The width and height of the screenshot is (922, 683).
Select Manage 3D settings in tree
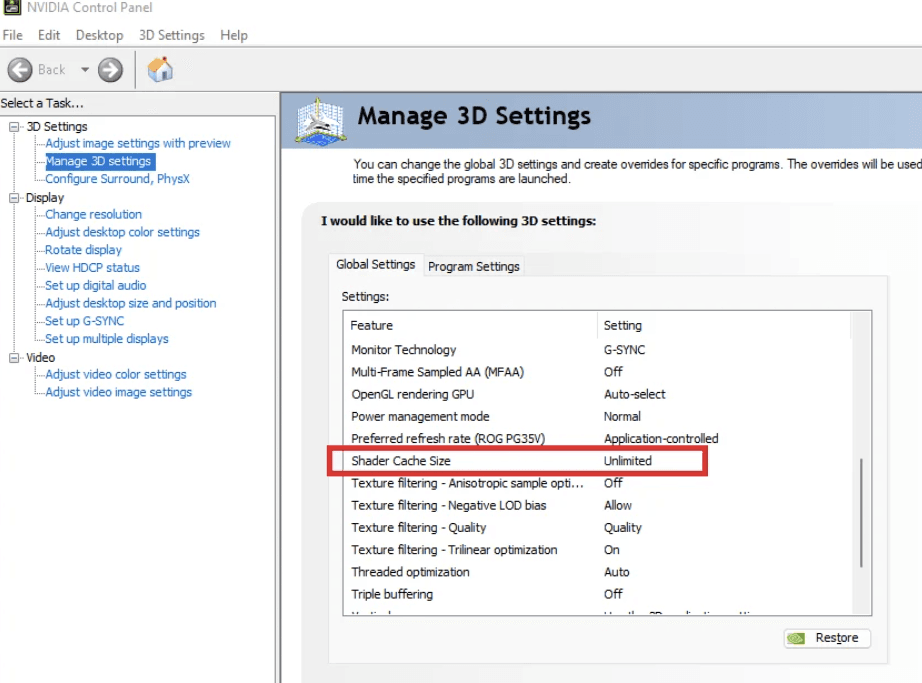point(98,161)
